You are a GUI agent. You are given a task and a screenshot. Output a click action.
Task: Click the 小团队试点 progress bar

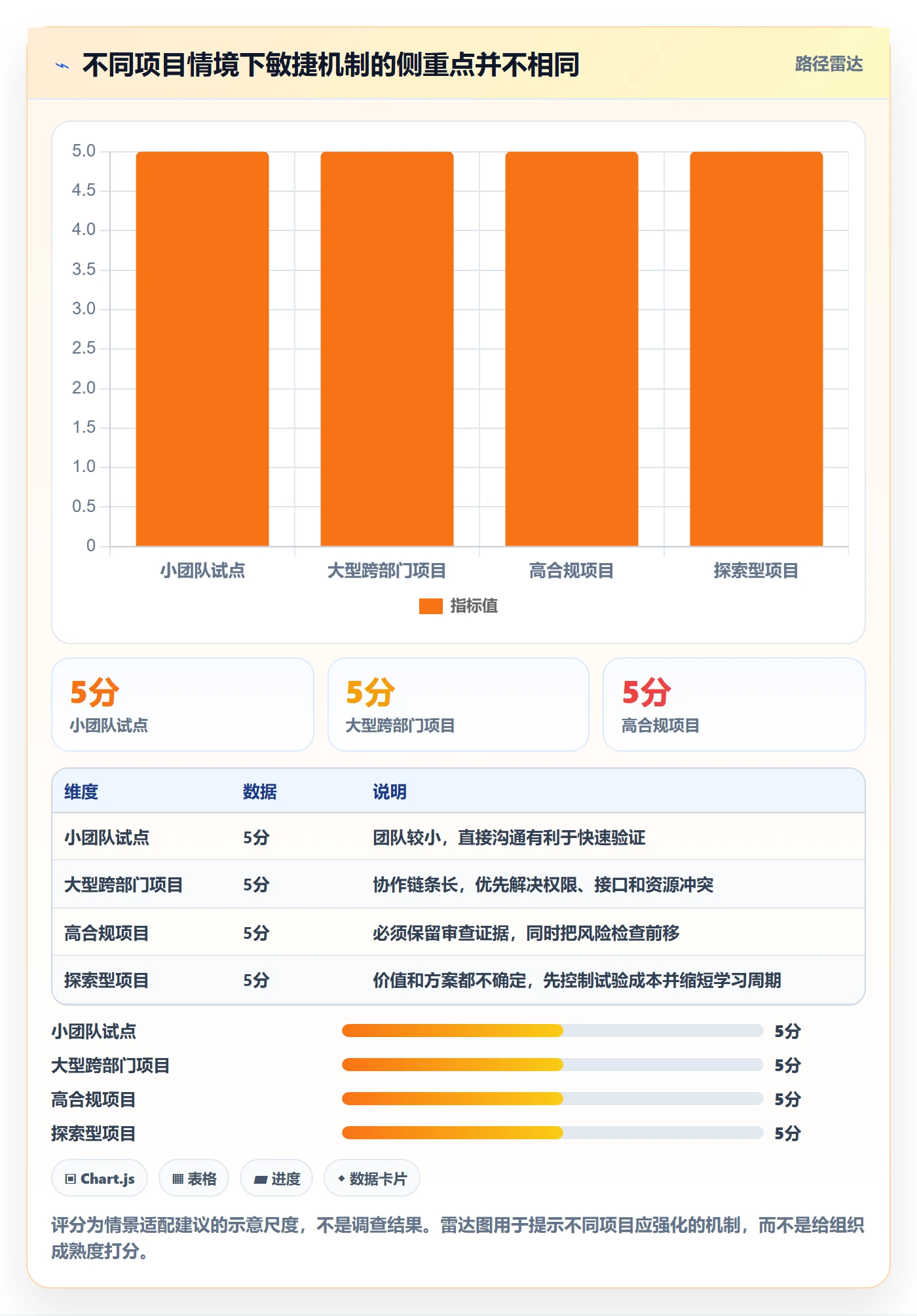(x=552, y=1031)
